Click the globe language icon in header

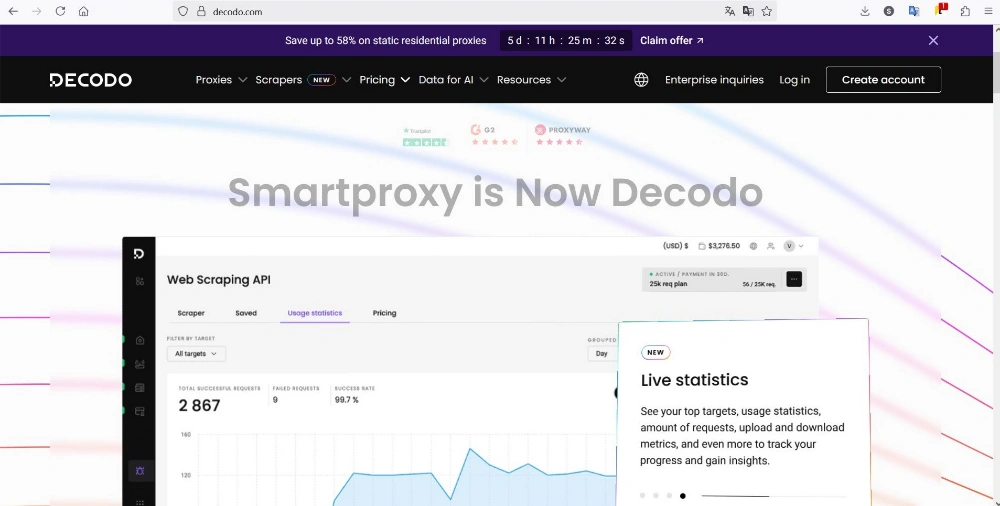coord(641,80)
